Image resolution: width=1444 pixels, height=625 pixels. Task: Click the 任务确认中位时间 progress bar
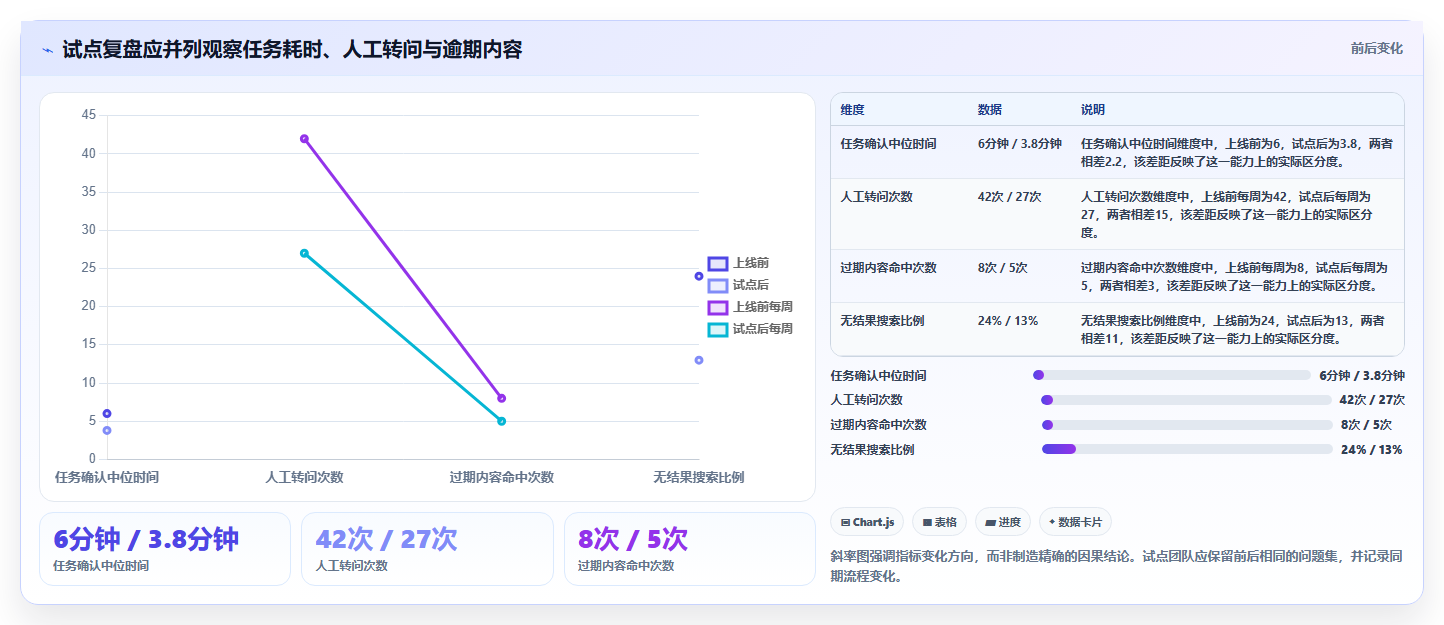1171,375
